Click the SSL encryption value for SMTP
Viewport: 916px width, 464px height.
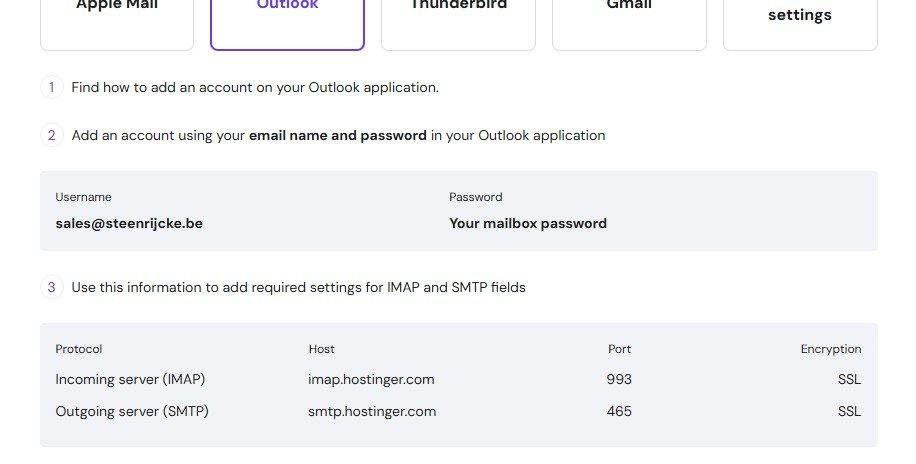(x=849, y=411)
